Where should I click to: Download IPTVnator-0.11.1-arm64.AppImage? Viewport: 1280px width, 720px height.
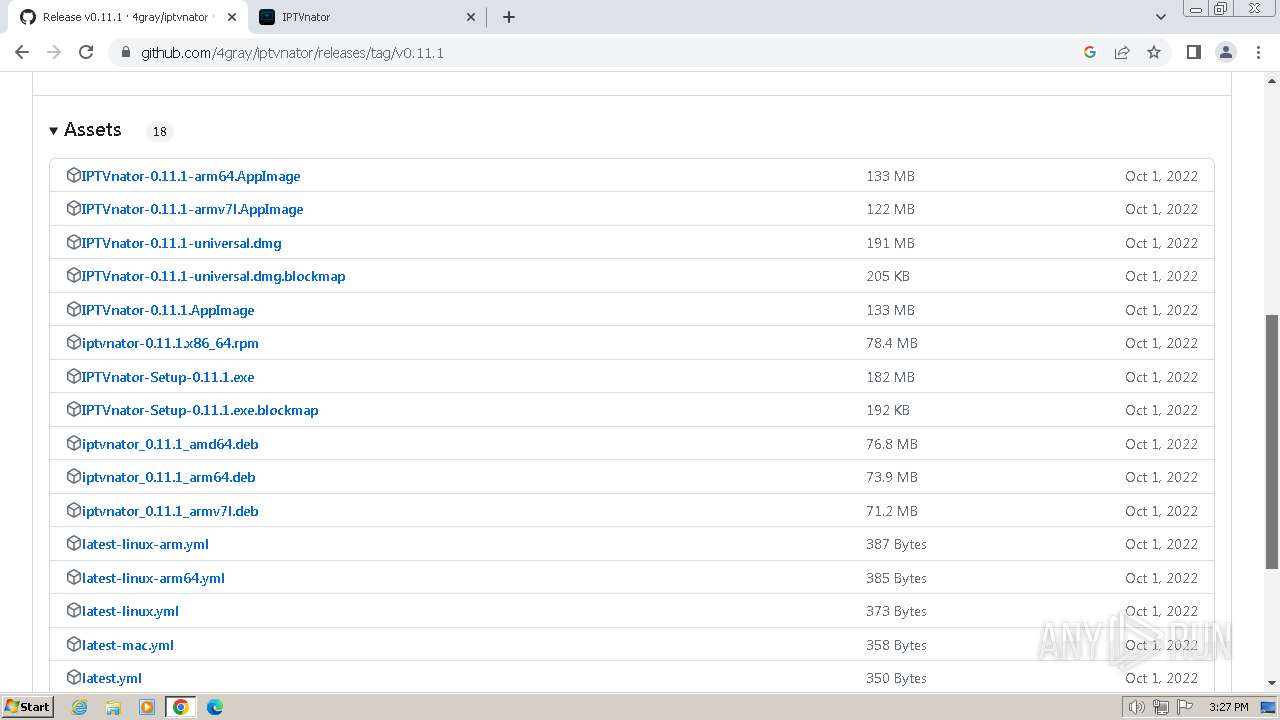[x=191, y=176]
